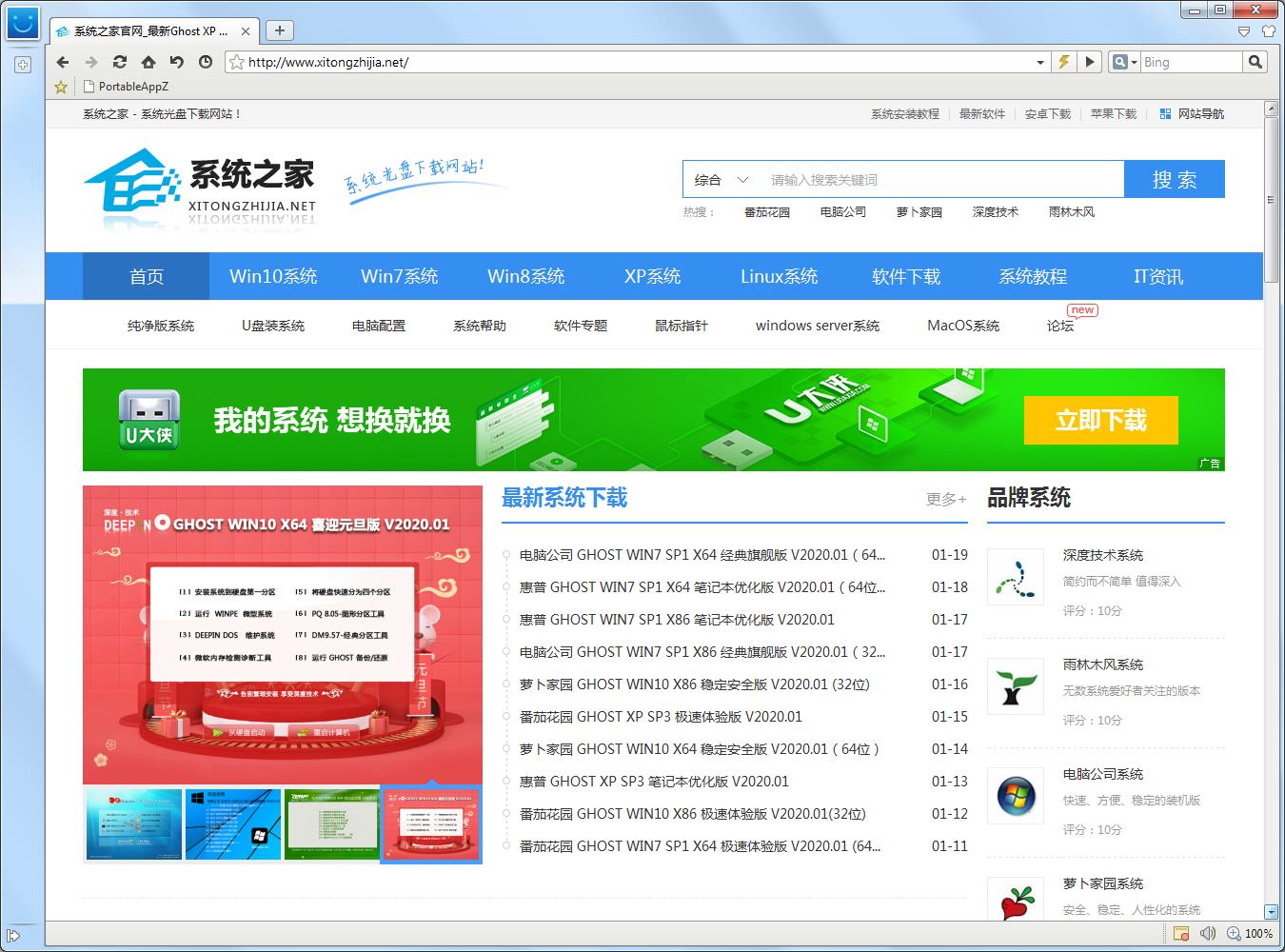1285x952 pixels.
Task: Click the reload page icon
Action: point(119,62)
